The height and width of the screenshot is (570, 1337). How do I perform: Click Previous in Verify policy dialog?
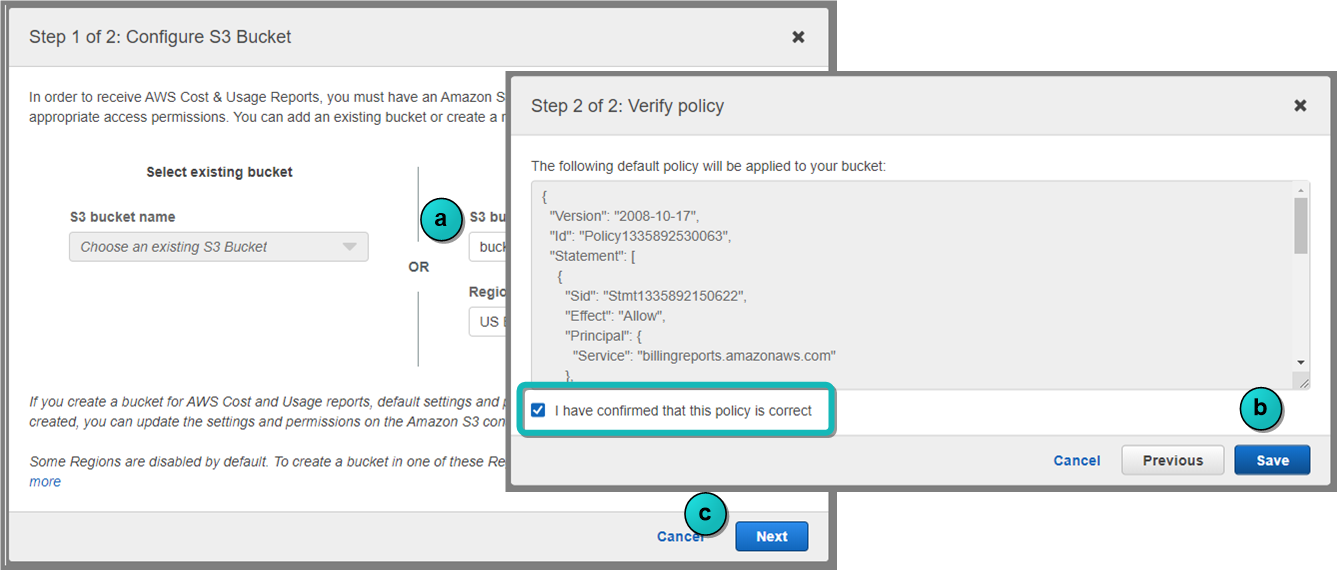1173,460
